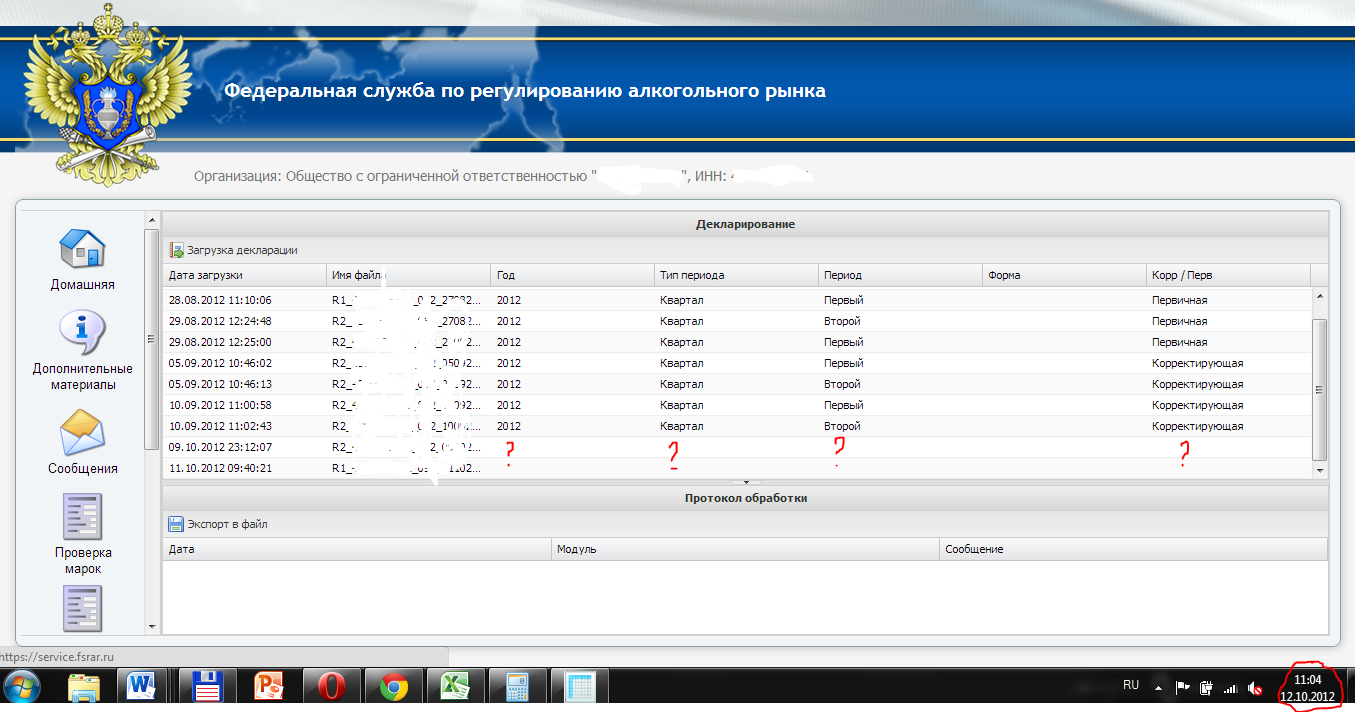Sort the table by Дата загрузки column
The image size is (1355, 712).
tap(206, 275)
